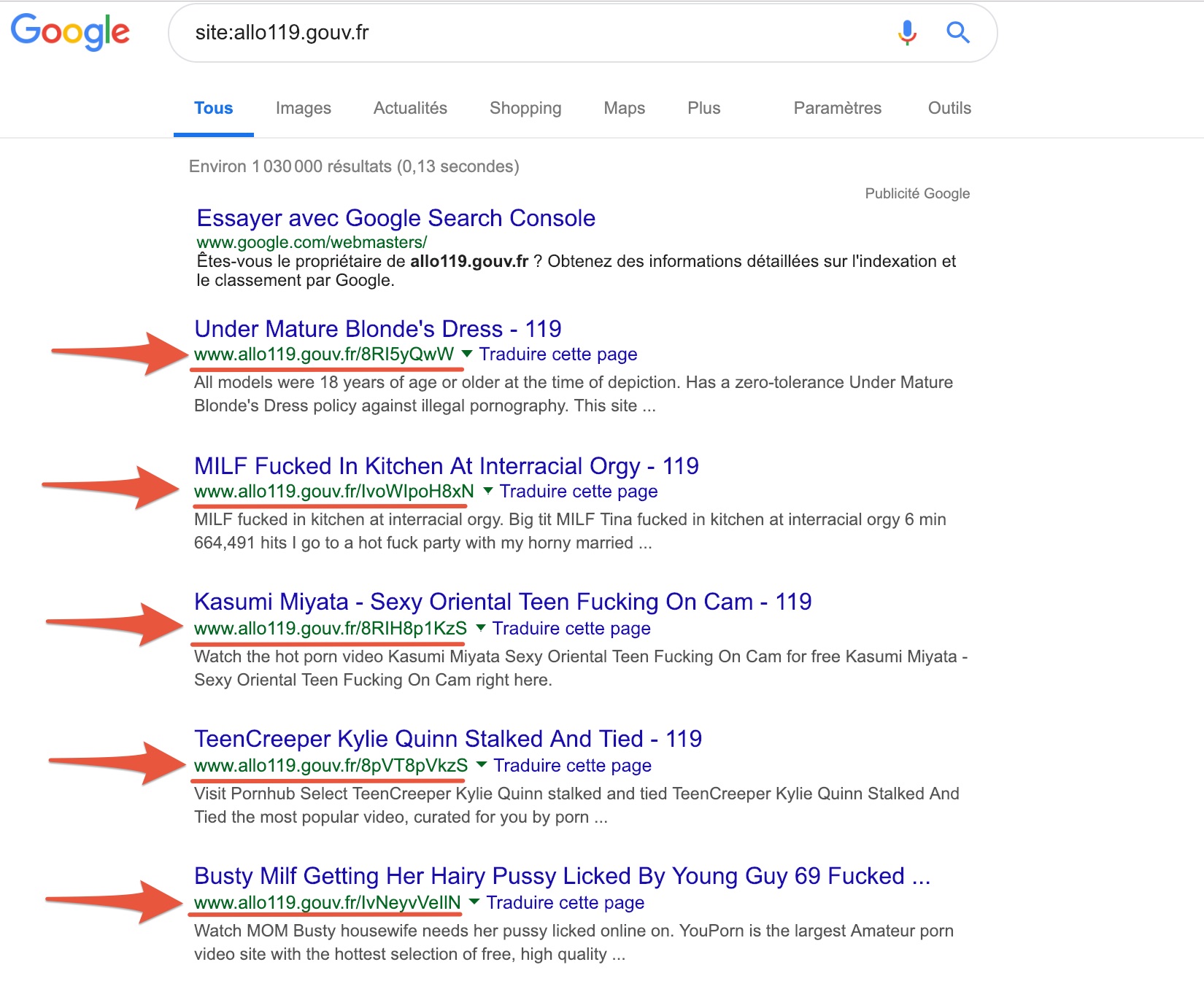Select the Tous tab
Image resolution: width=1204 pixels, height=989 pixels.
tap(213, 108)
